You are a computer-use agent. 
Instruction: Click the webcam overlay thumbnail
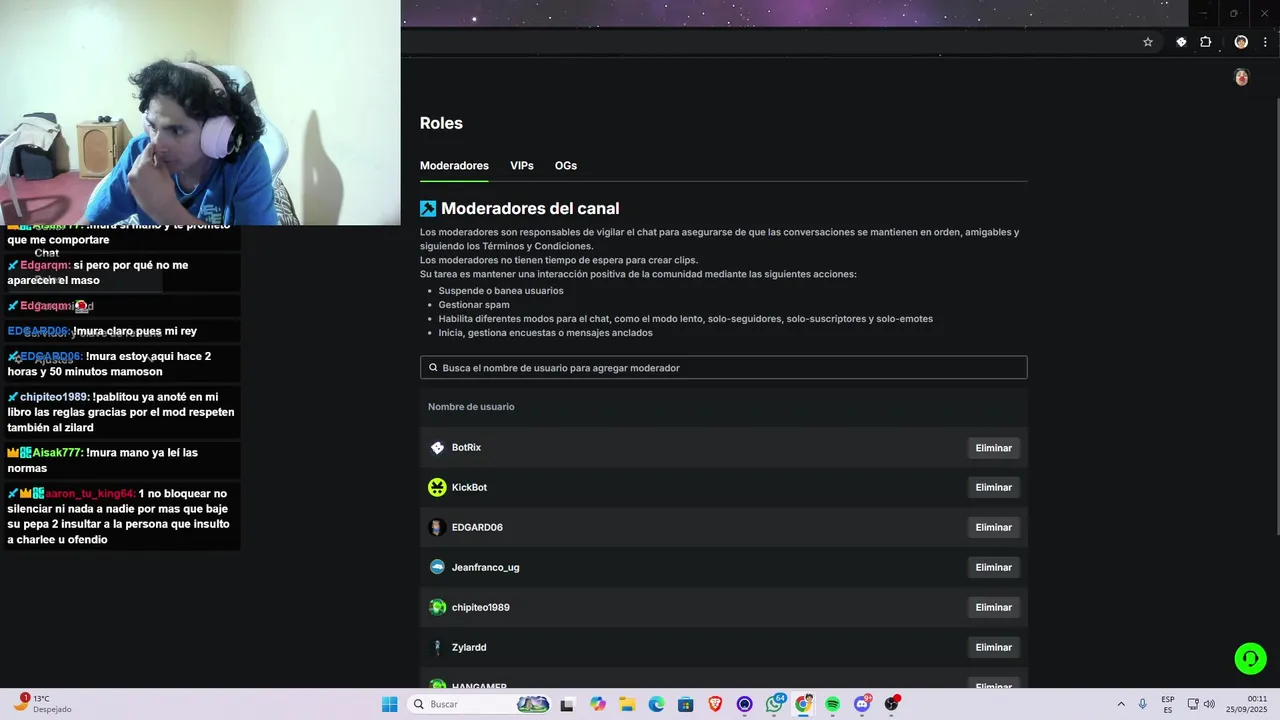click(x=200, y=112)
